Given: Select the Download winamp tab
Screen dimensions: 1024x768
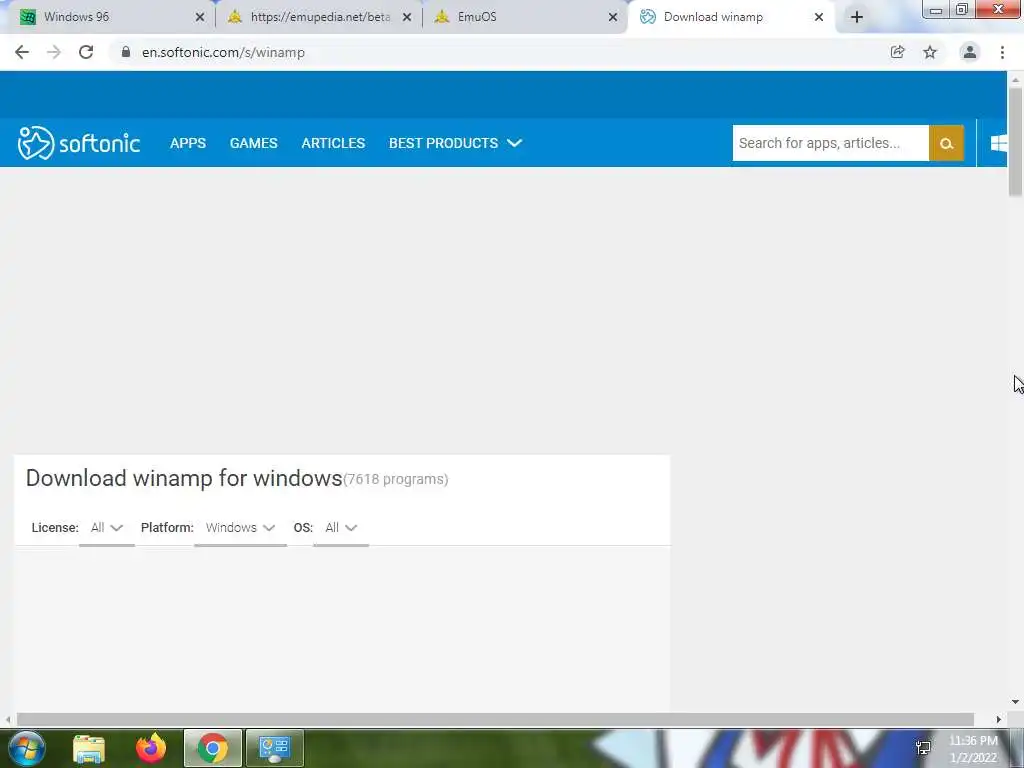Looking at the screenshot, I should [731, 17].
